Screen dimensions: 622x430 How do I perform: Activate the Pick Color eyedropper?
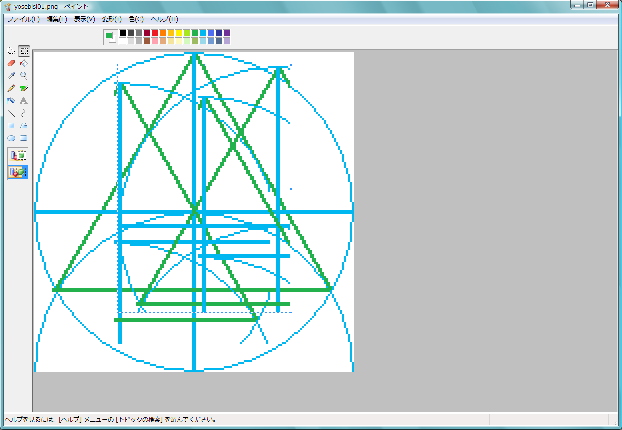pyautogui.click(x=11, y=75)
